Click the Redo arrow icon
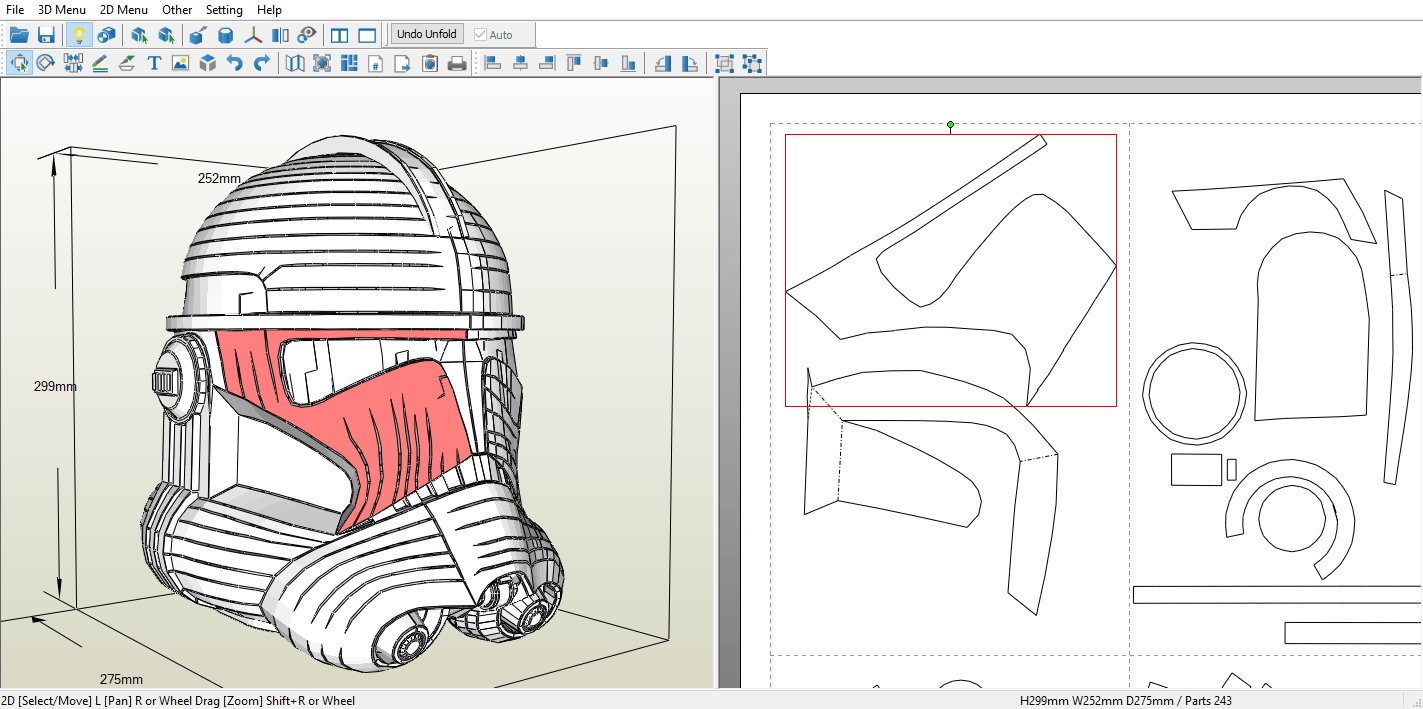1423x709 pixels. click(261, 63)
